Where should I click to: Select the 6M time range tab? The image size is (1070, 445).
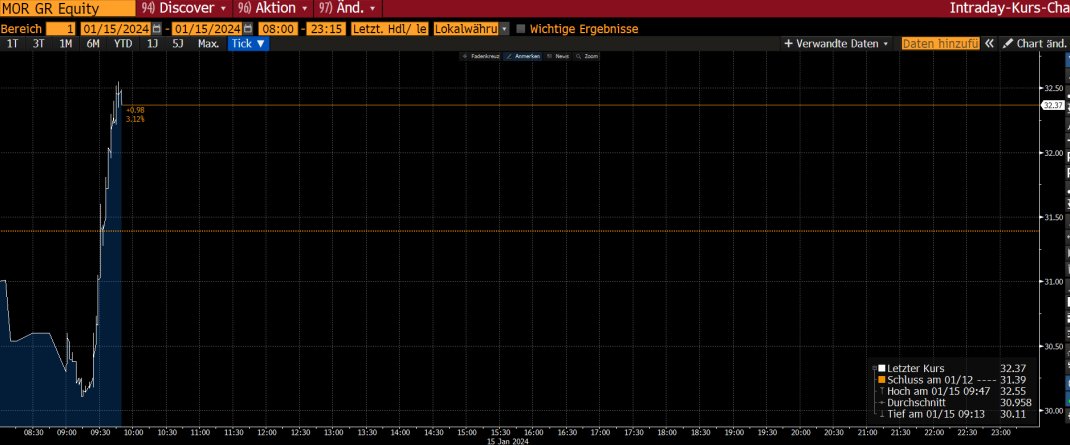coord(93,44)
